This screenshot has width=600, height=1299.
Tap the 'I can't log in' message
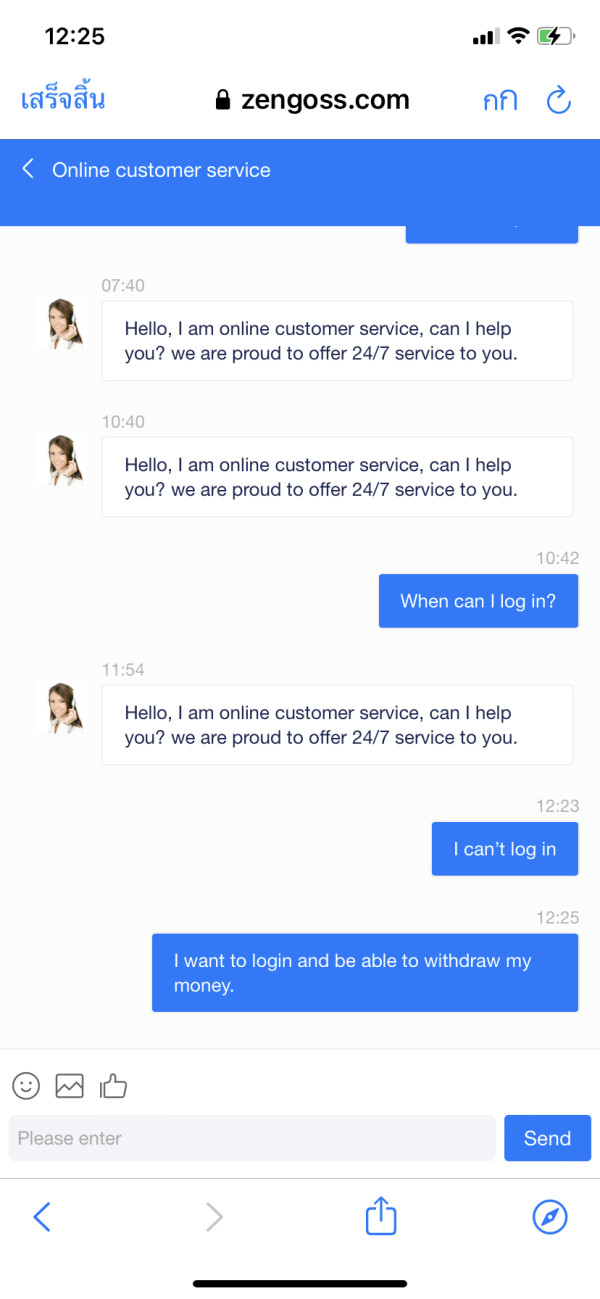(x=504, y=849)
